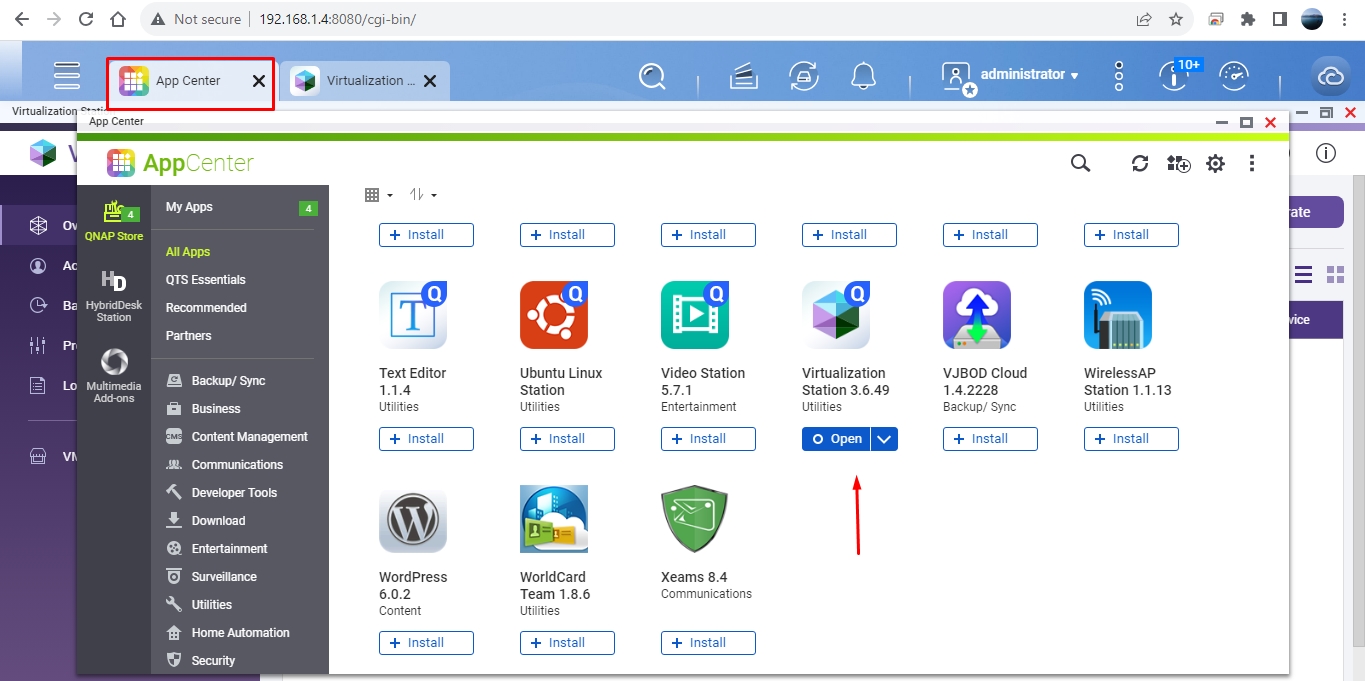Screen dimensions: 1365x681
Task: Select Multimedia Add-ons in sidebar
Action: pos(114,376)
